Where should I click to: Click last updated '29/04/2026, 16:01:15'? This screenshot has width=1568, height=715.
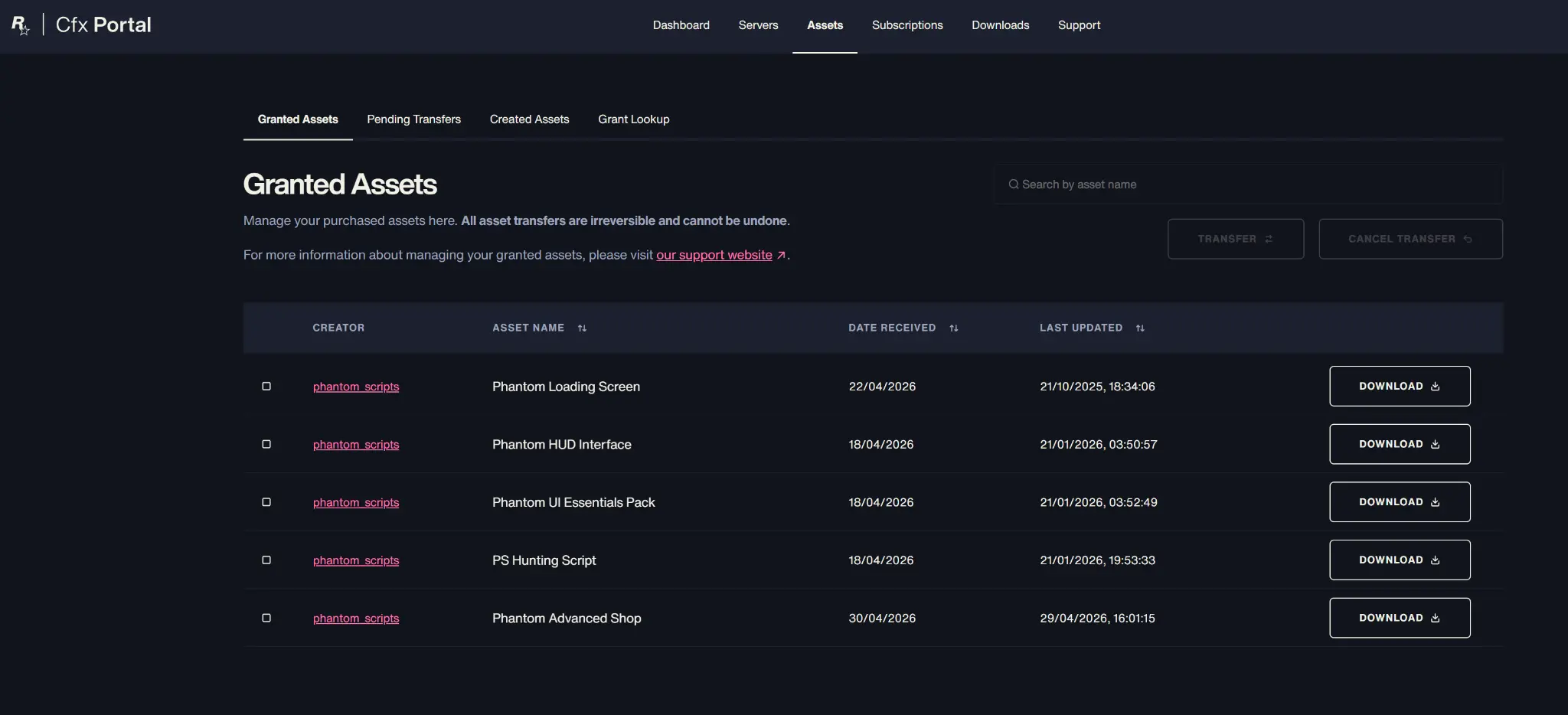click(1097, 619)
